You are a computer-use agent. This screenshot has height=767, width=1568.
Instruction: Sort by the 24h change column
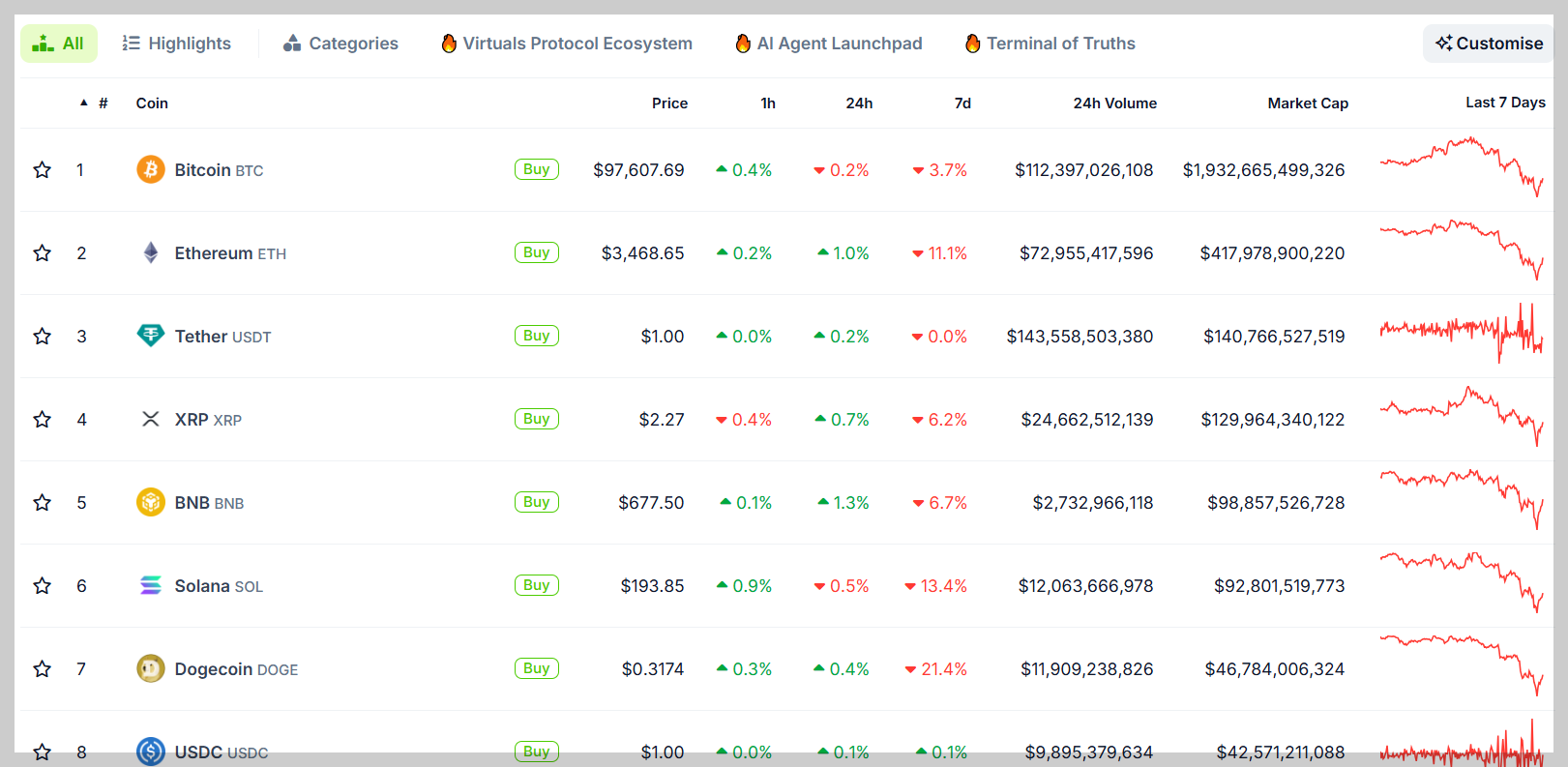[x=859, y=103]
